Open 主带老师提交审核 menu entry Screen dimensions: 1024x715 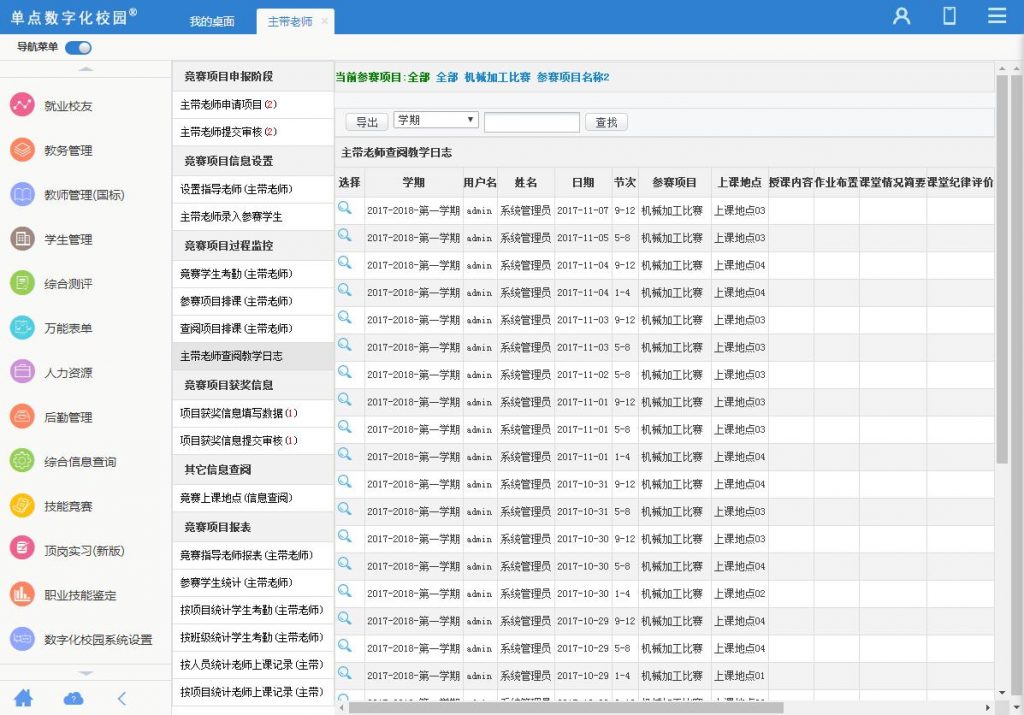[x=253, y=132]
